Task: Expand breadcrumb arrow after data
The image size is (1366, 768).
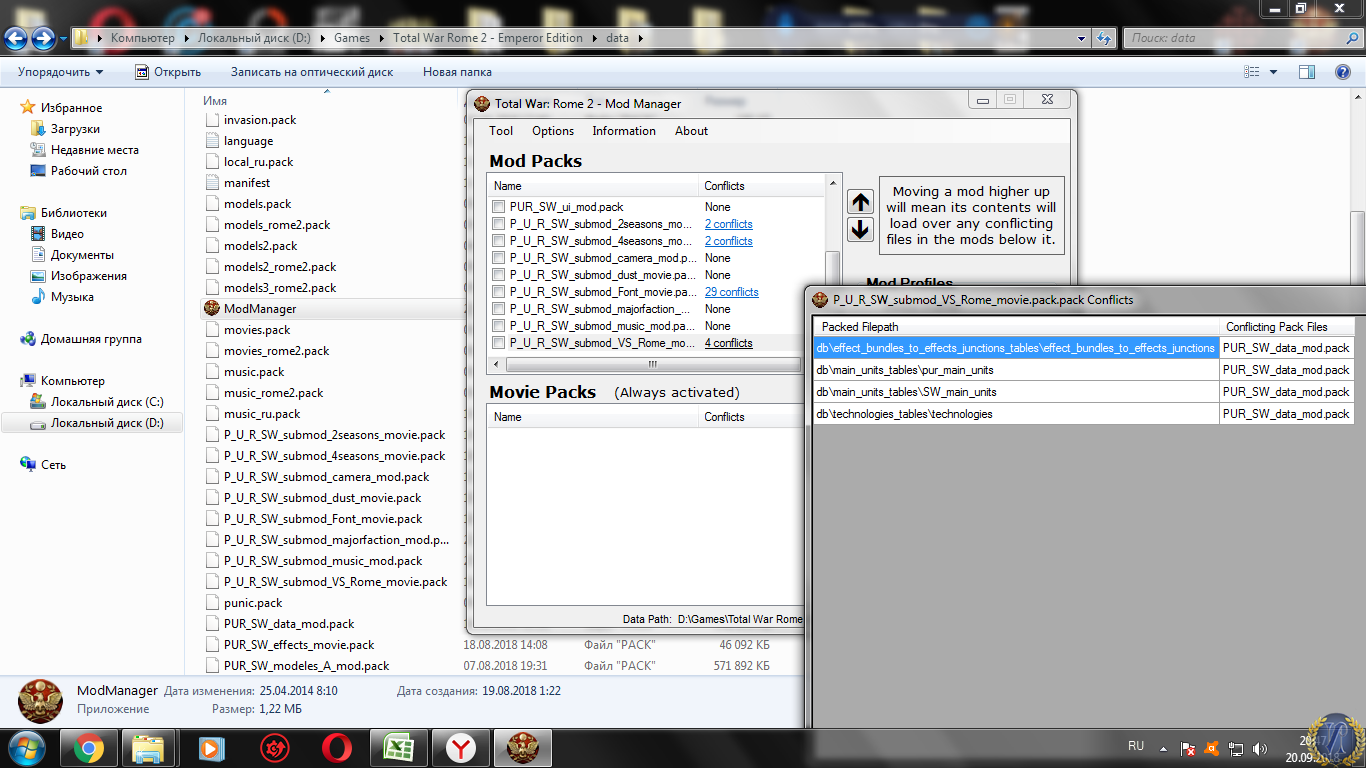Action: (640, 38)
